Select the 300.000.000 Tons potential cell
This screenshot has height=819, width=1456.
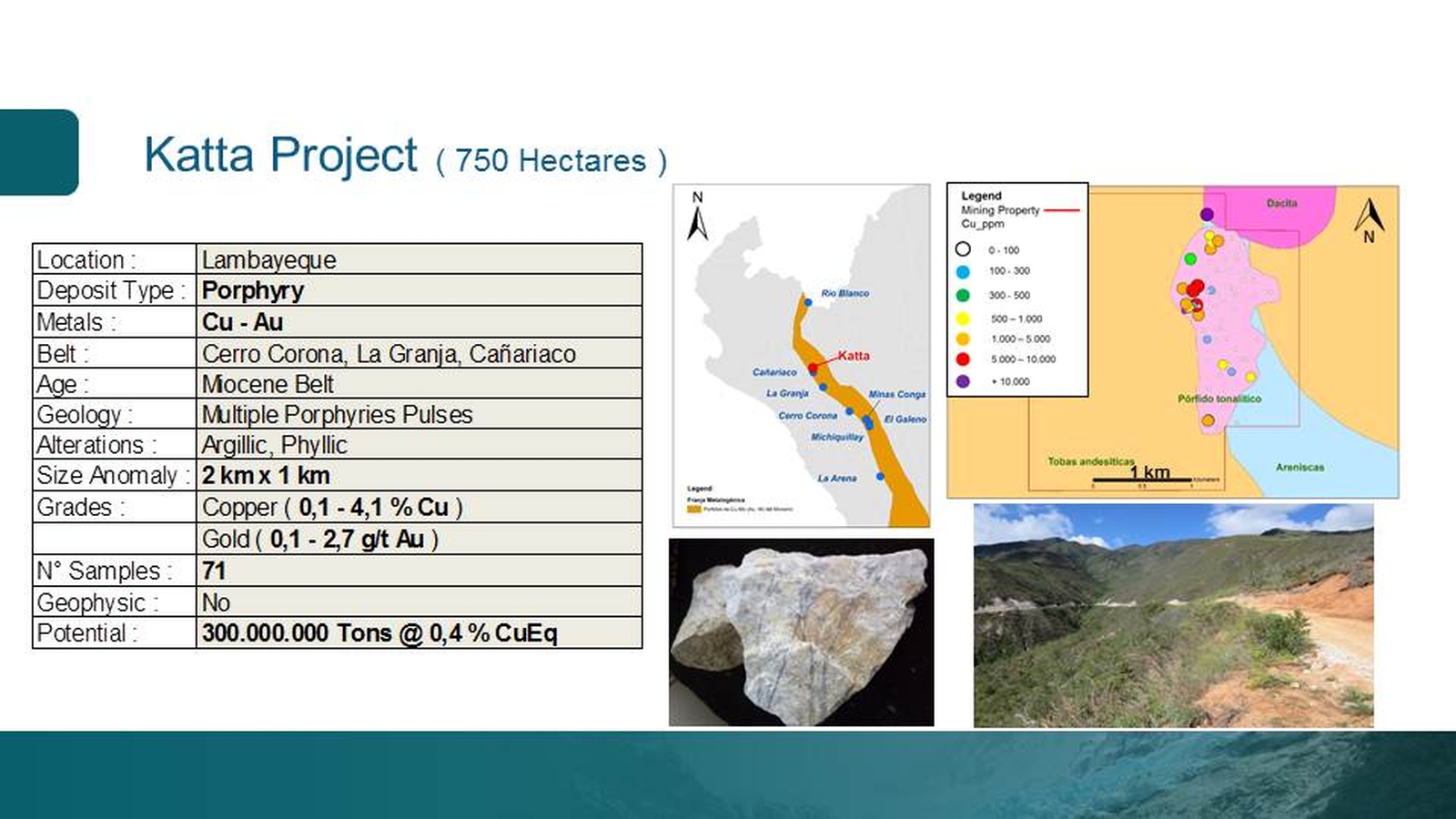click(x=419, y=633)
